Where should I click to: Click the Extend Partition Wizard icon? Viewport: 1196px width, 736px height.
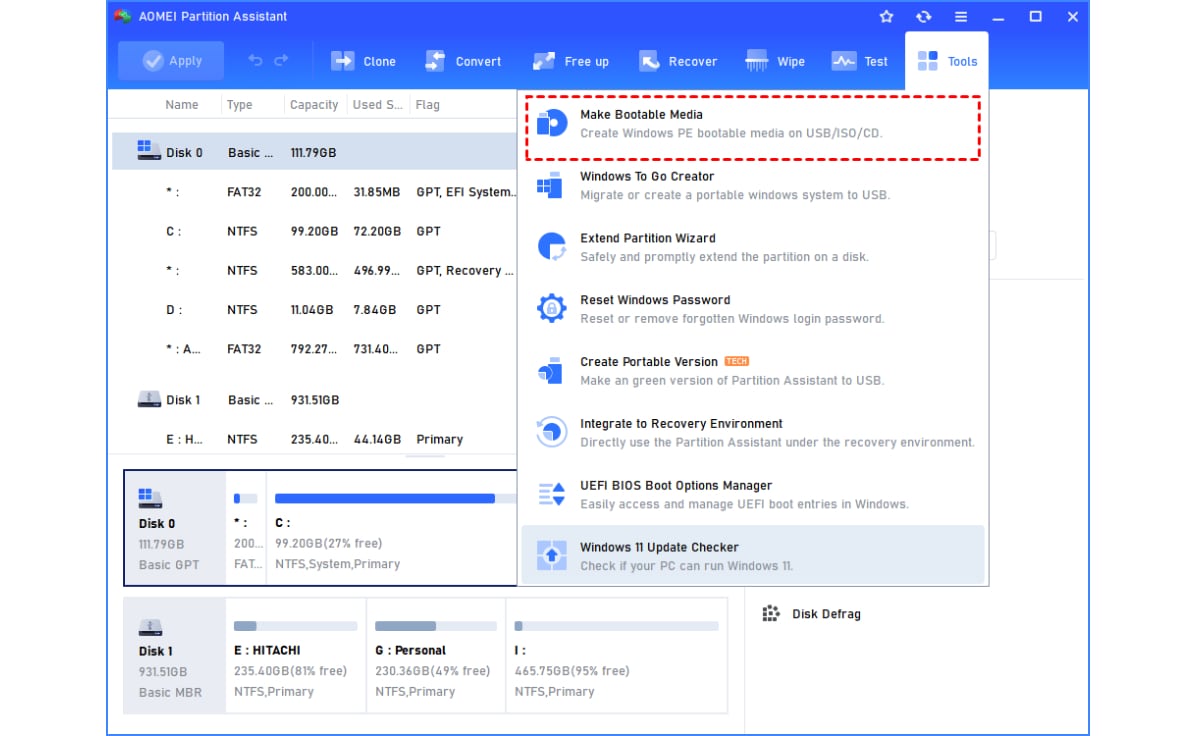point(551,247)
